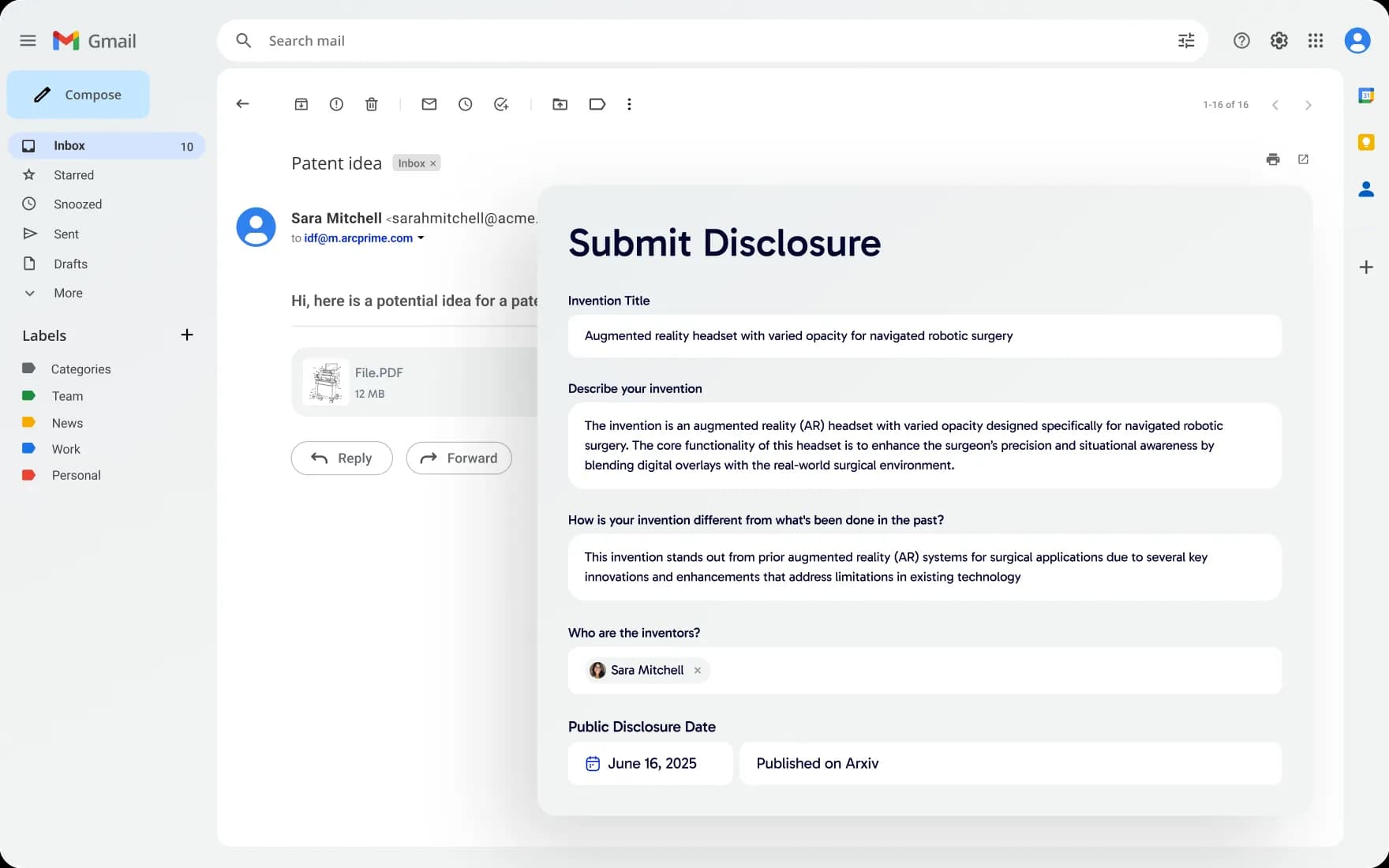
Task: Click the Sara Mitchell sender name
Action: click(x=336, y=219)
